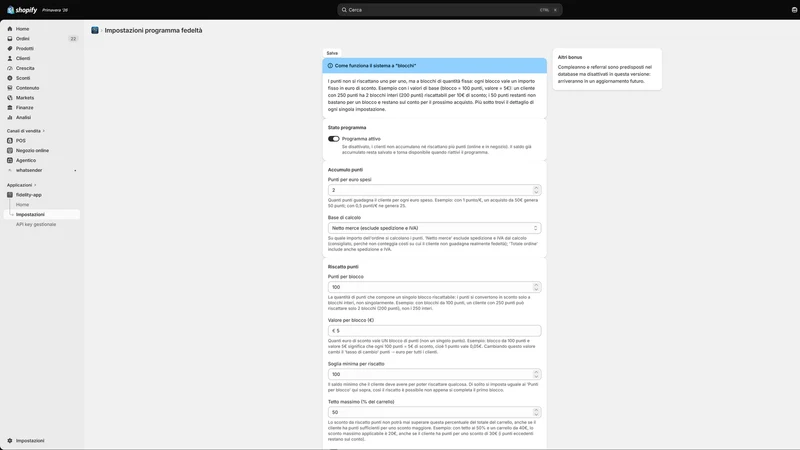The width and height of the screenshot is (800, 450).
Task: Click the Analisi bar chart icon
Action: (x=10, y=117)
